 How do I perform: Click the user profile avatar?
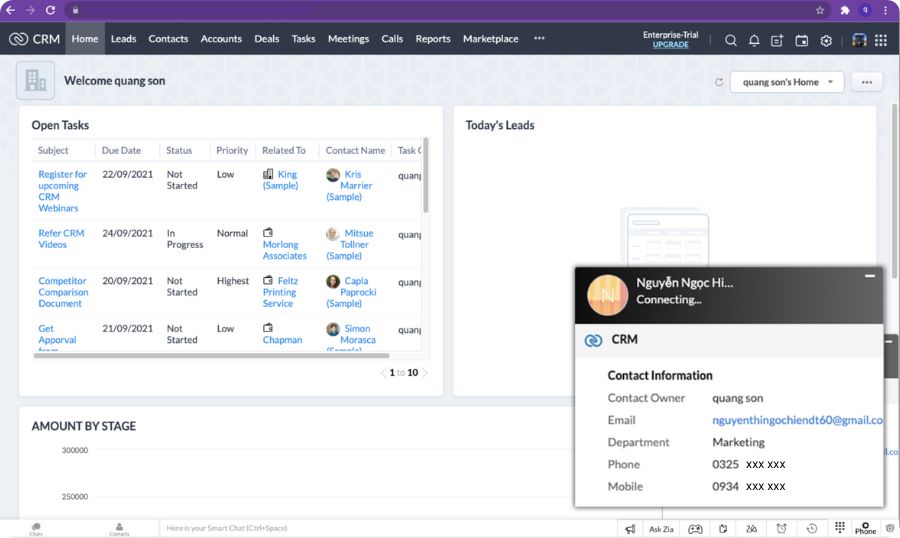click(858, 40)
